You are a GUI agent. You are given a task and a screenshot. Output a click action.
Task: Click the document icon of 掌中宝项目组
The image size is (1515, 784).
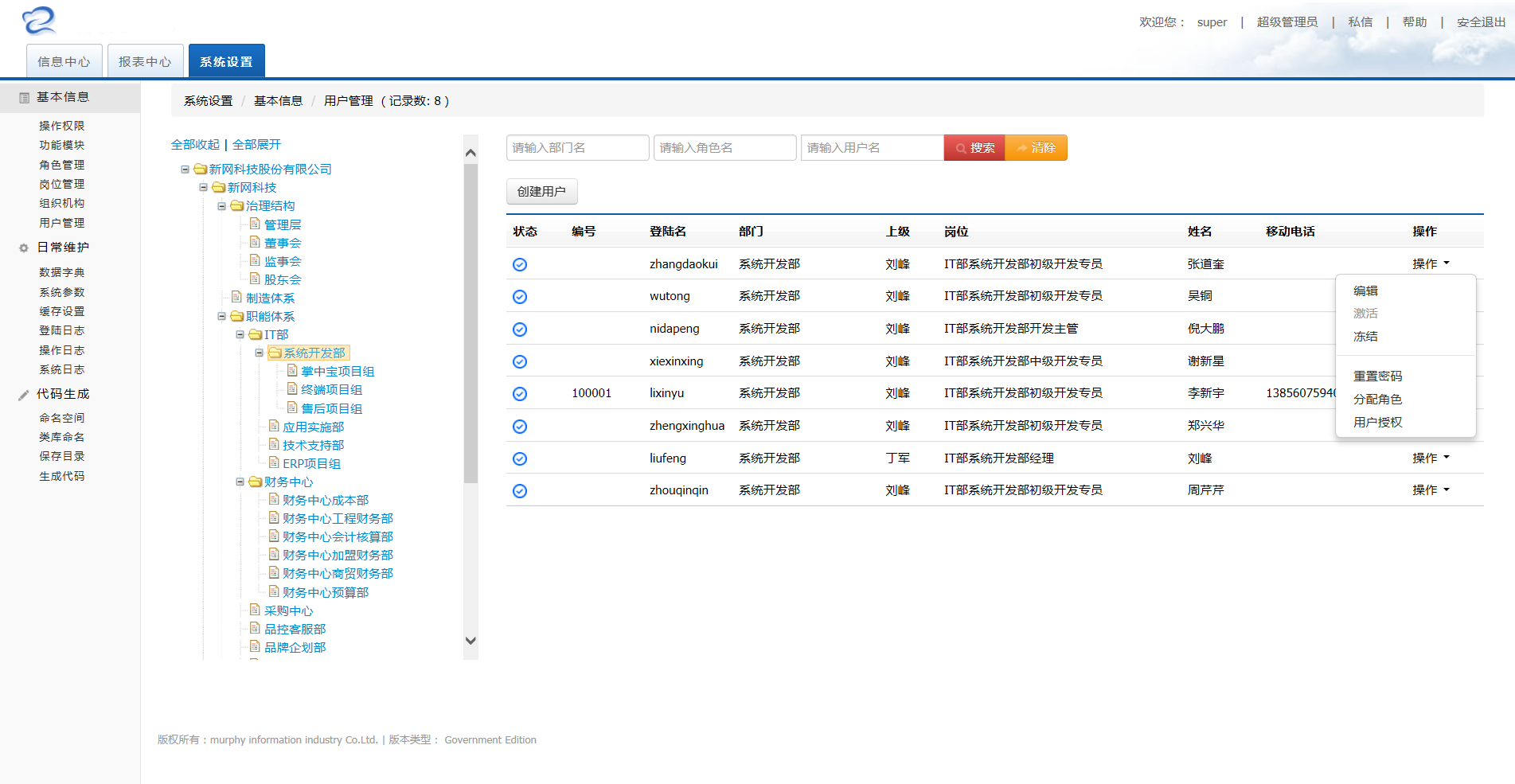[x=292, y=371]
